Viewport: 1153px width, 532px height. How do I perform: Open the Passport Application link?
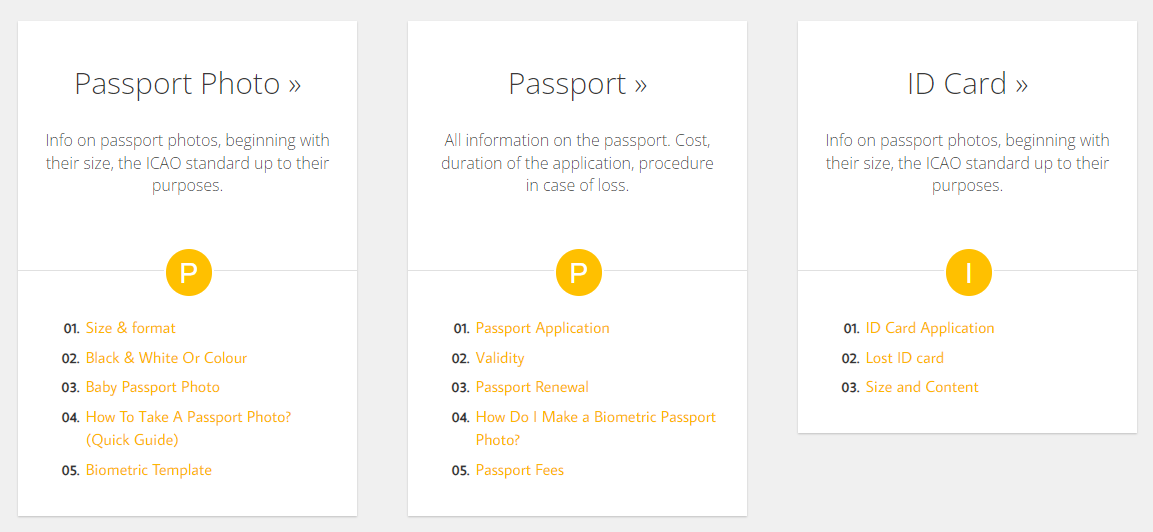pyautogui.click(x=542, y=328)
